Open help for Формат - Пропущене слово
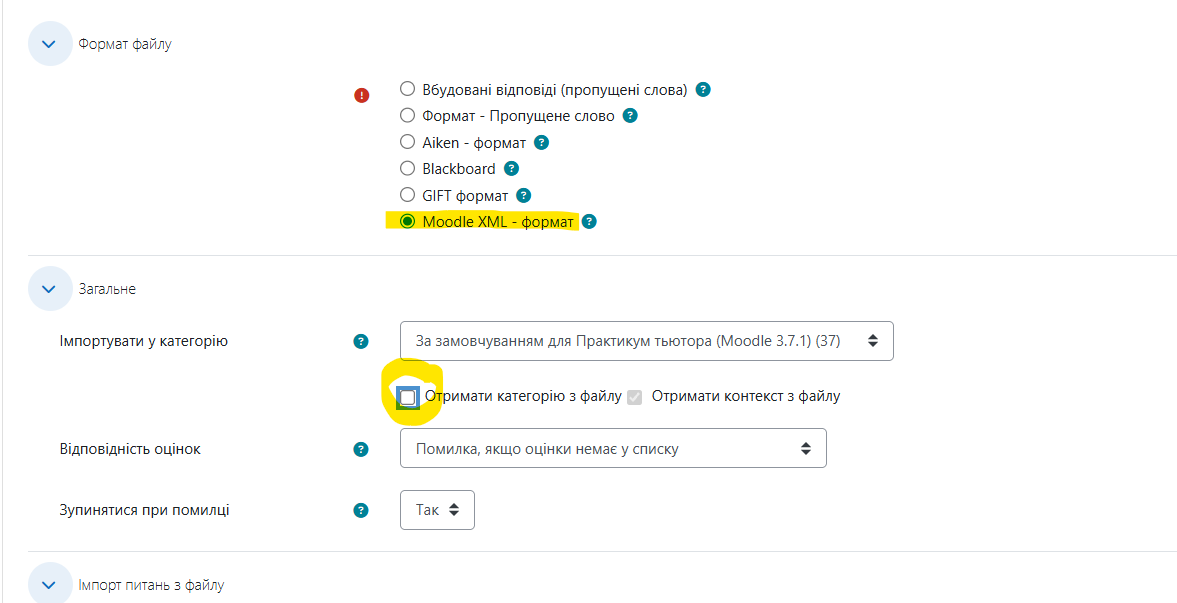Viewport: 1177px width, 603px height. [x=630, y=116]
